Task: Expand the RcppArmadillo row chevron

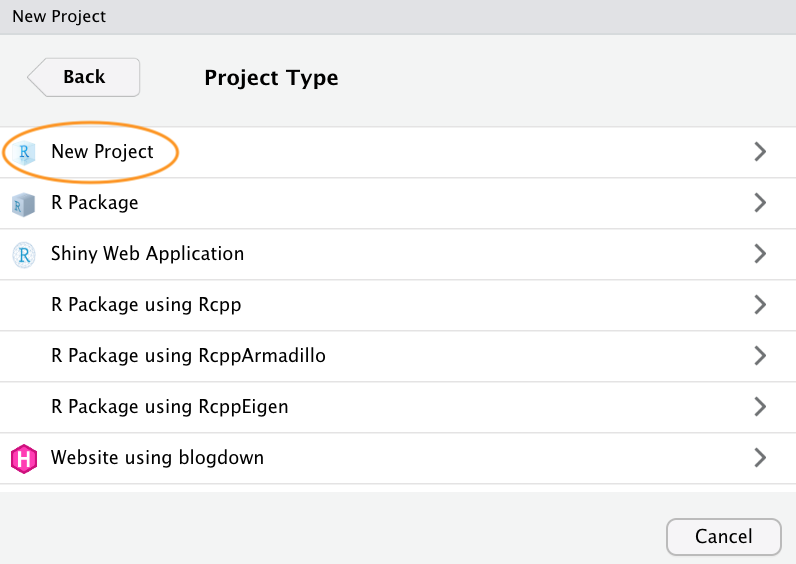Action: click(760, 356)
